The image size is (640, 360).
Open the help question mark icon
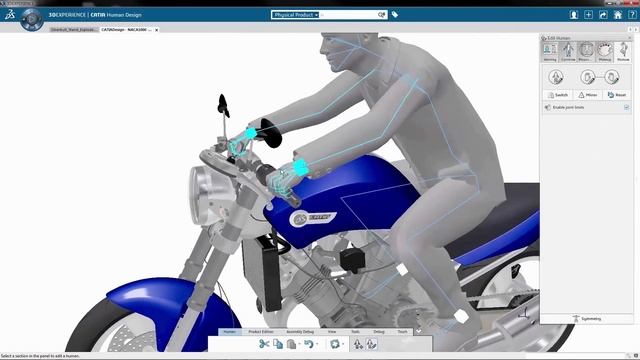tap(632, 15)
